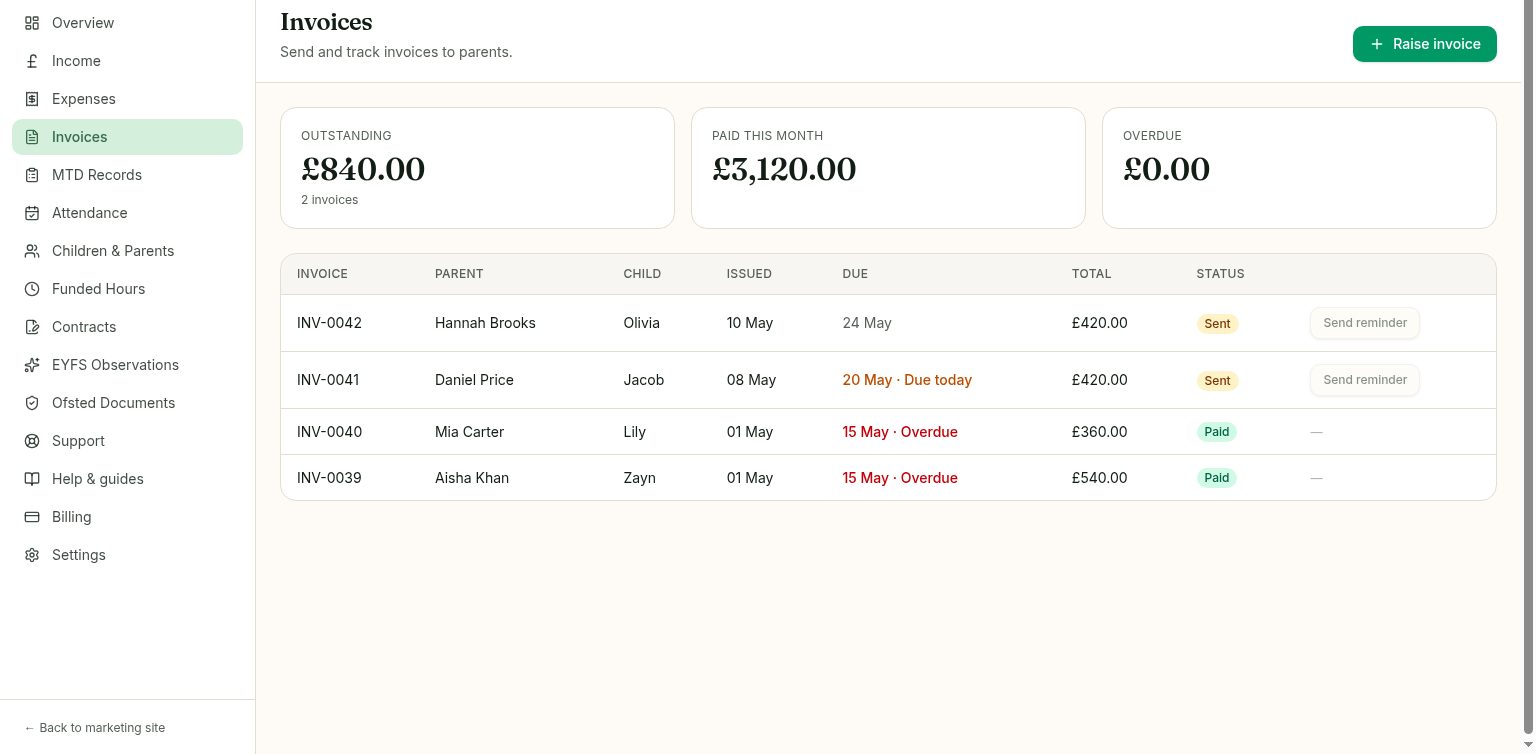Viewport: 1536px width, 754px height.
Task: Click the '2 invoices' text under Outstanding
Action: tap(329, 200)
